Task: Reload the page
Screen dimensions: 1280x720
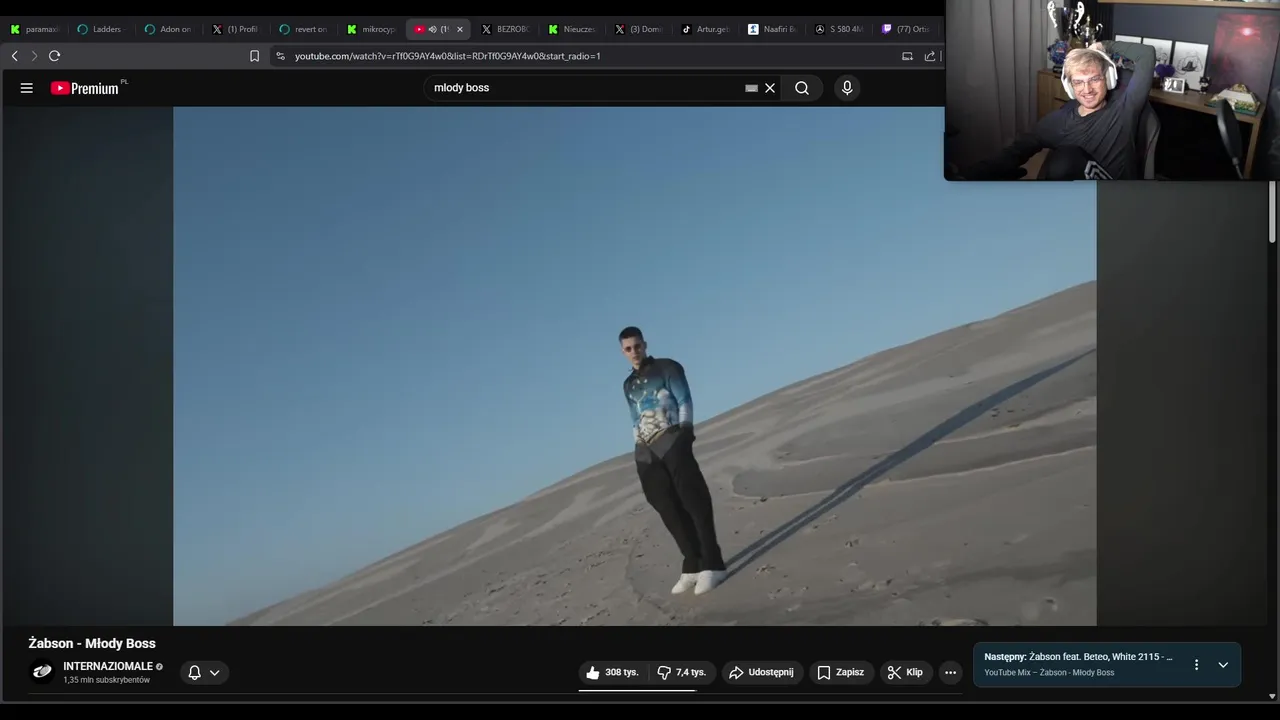Action: click(x=55, y=56)
